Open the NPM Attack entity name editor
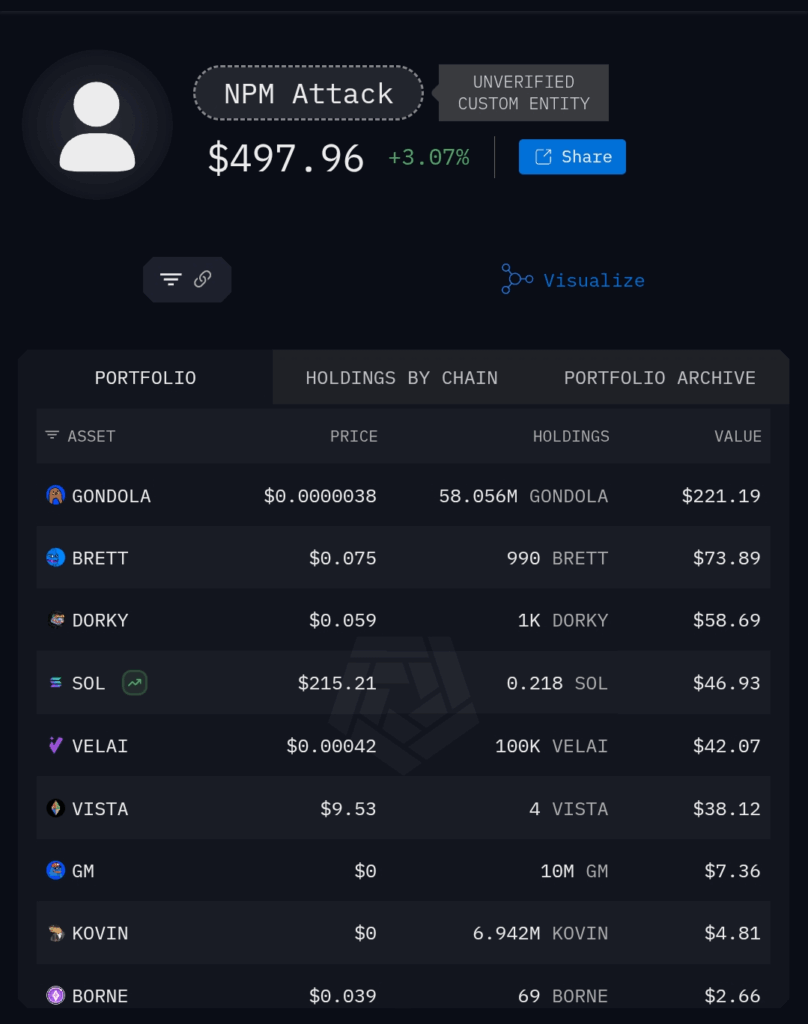 coord(308,93)
